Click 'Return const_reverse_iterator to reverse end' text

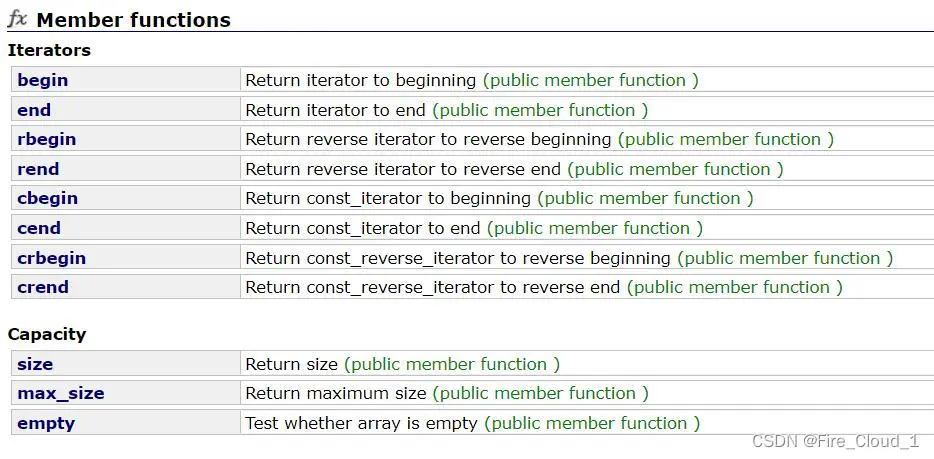(432, 288)
